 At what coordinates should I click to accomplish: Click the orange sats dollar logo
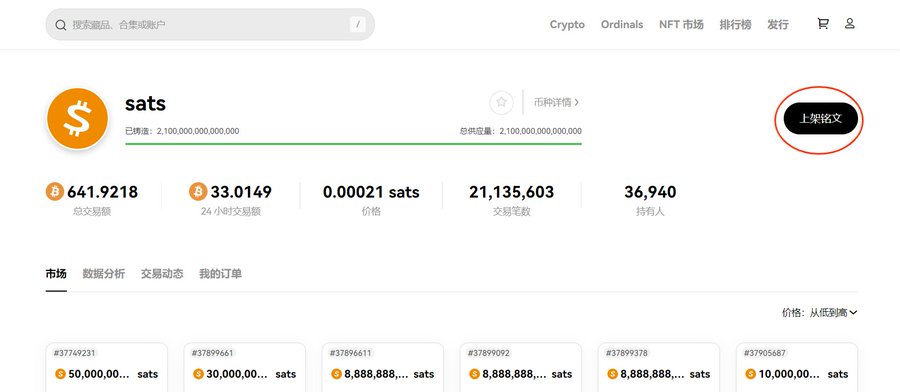(x=77, y=119)
